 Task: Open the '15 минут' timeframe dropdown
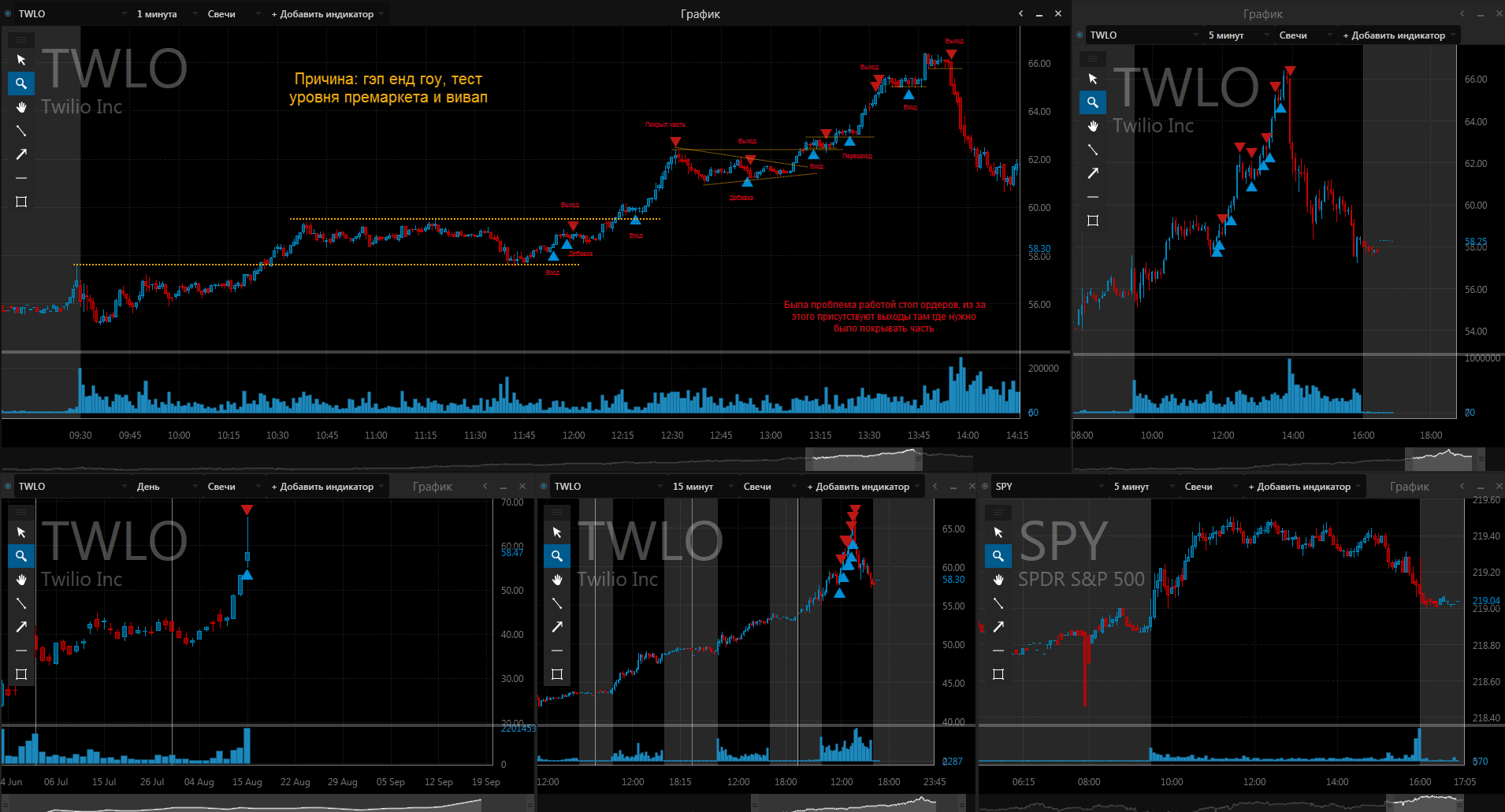702,487
